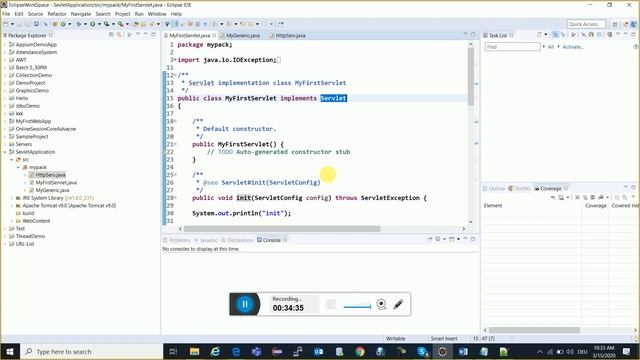Expand the MyFirstWebApp project
This screenshot has height=360, width=640.
pos(5,121)
